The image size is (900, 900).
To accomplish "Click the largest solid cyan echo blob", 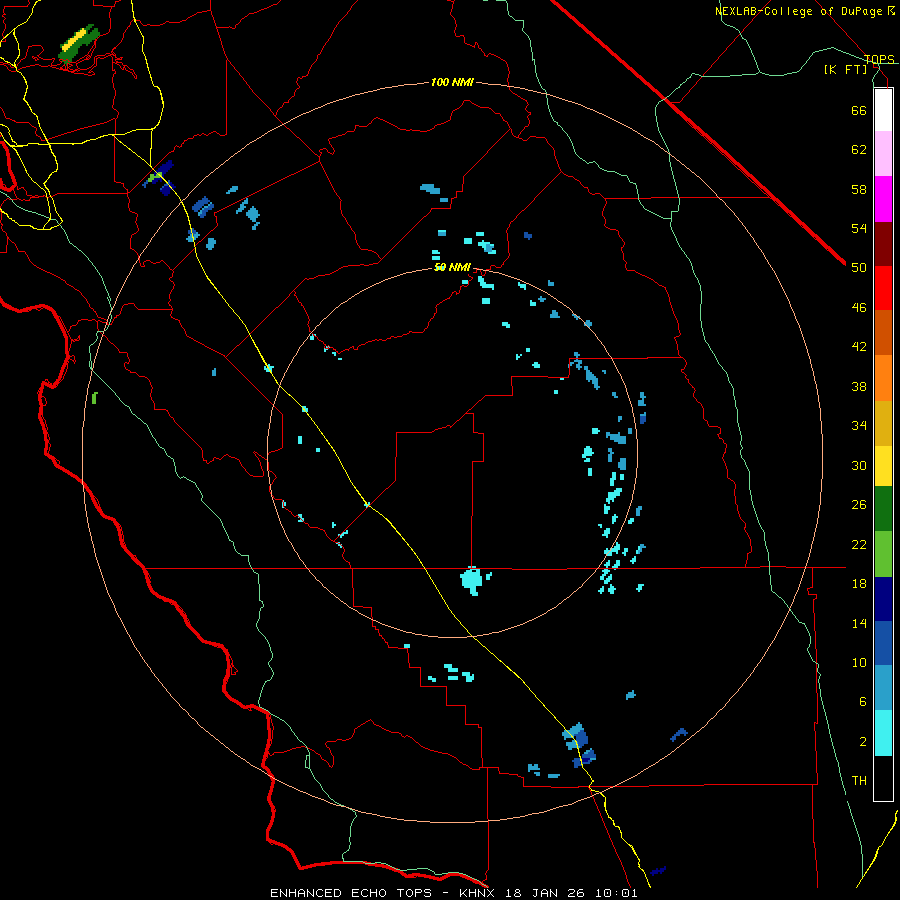I will [471, 580].
